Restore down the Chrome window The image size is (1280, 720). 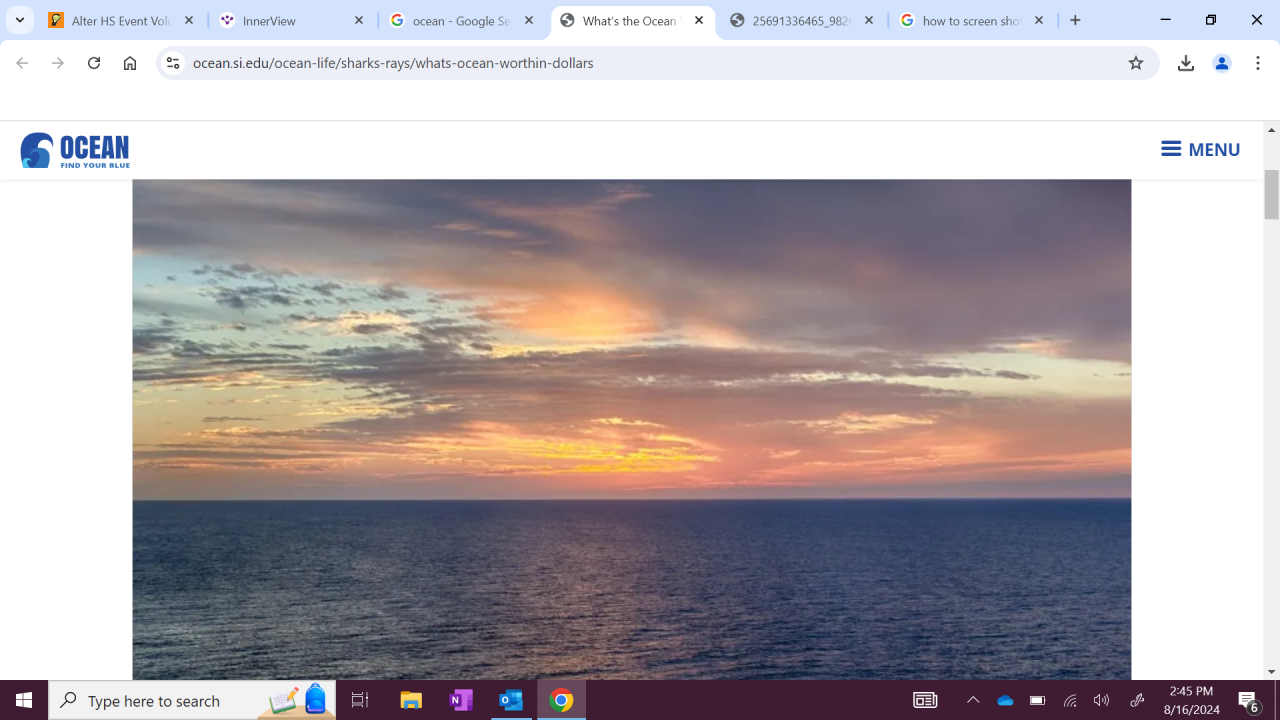[x=1211, y=20]
